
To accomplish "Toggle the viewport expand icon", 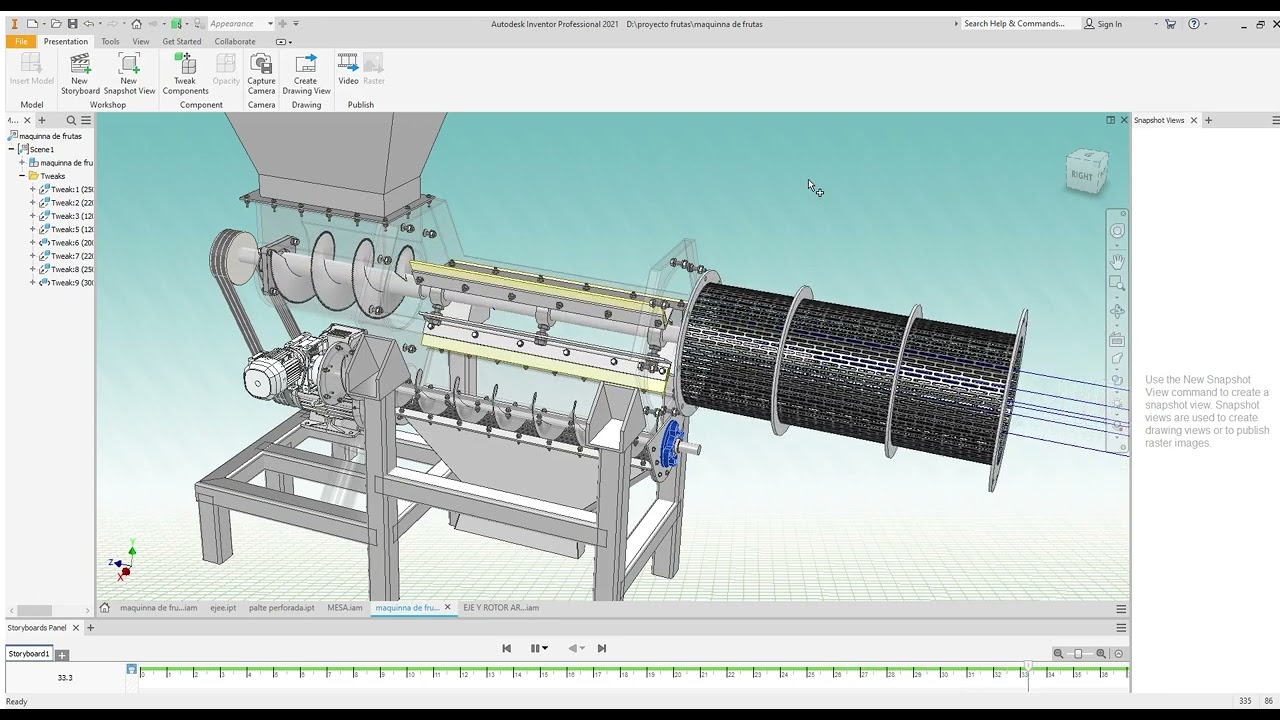I will point(1110,120).
